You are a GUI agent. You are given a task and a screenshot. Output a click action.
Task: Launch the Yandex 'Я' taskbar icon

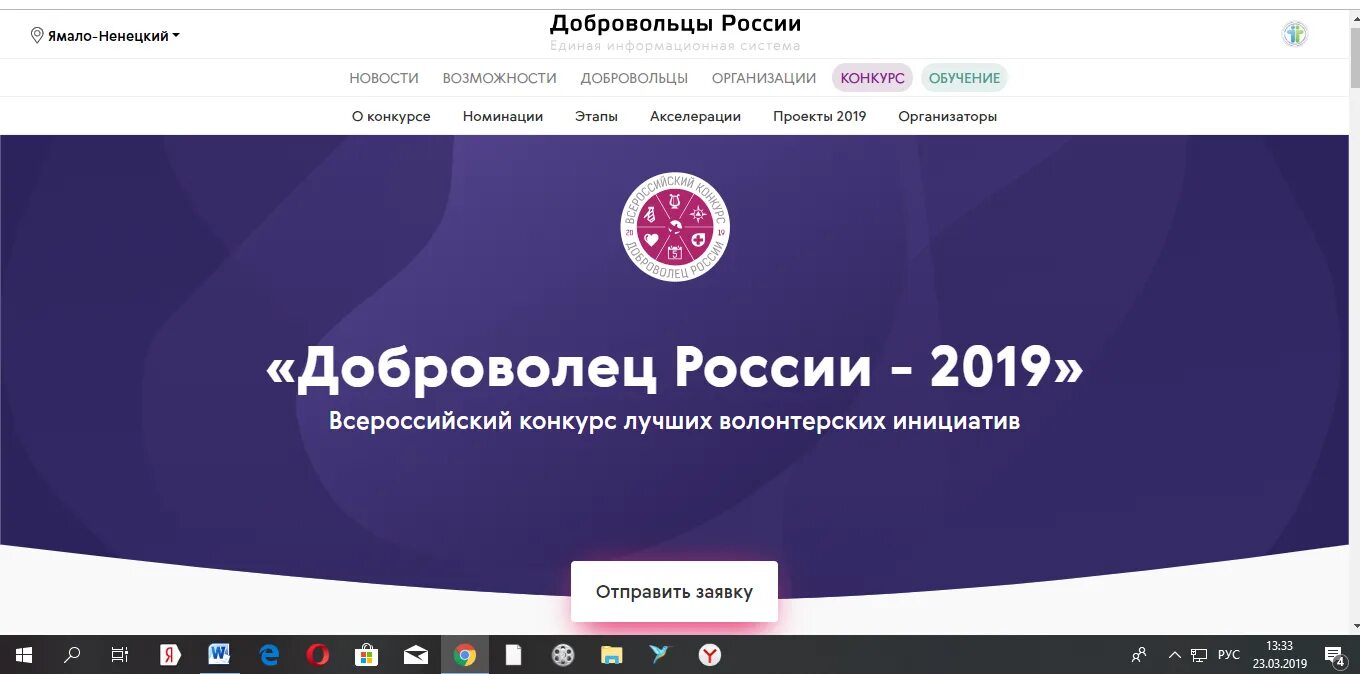tap(170, 655)
